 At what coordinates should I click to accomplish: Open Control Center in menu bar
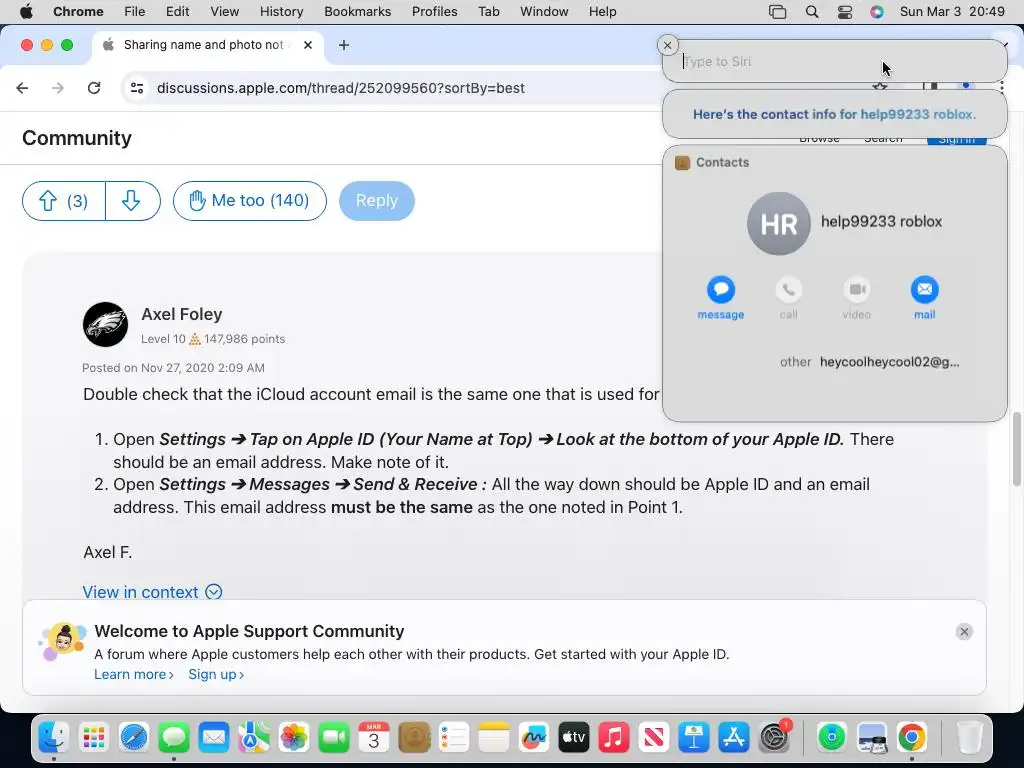[844, 12]
